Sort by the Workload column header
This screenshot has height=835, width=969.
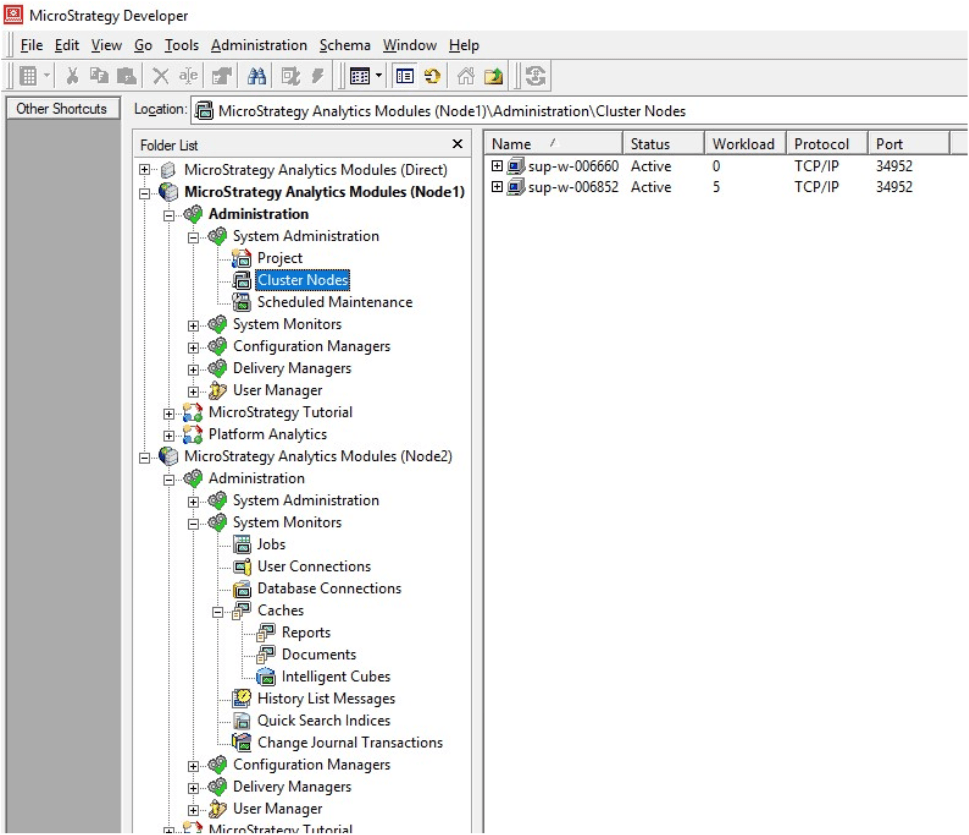click(x=745, y=144)
